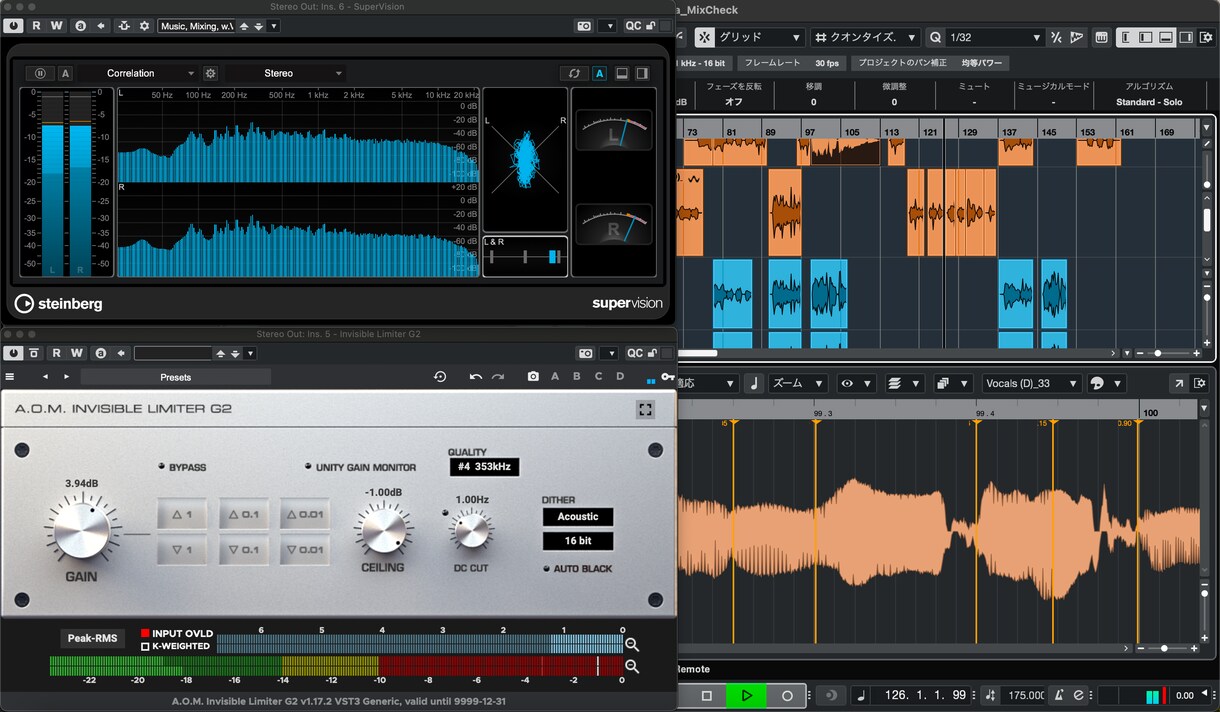Click the green Play button in transport
The height and width of the screenshot is (712, 1220).
[746, 695]
